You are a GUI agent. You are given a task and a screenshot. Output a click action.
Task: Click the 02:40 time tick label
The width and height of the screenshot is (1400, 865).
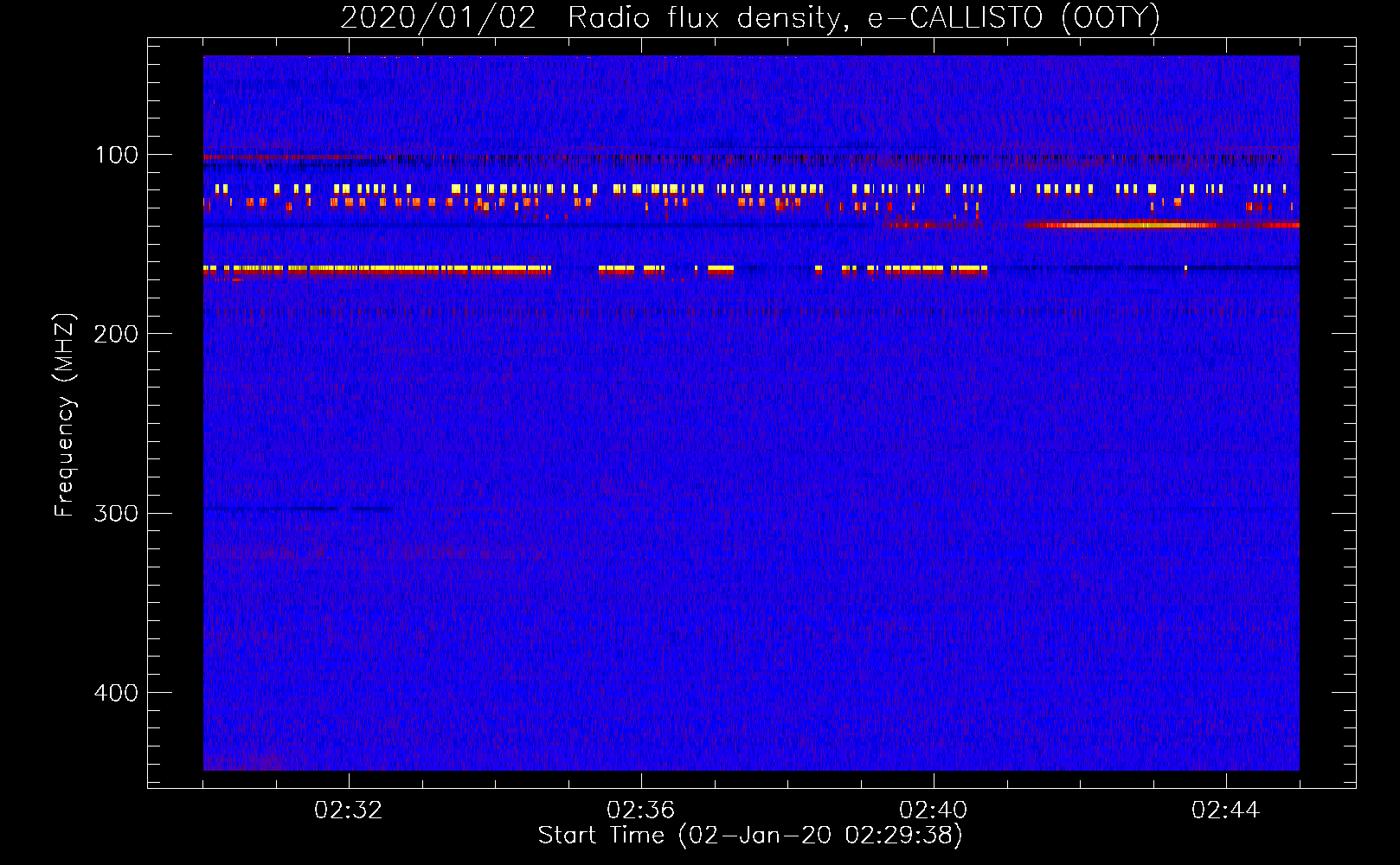(934, 811)
